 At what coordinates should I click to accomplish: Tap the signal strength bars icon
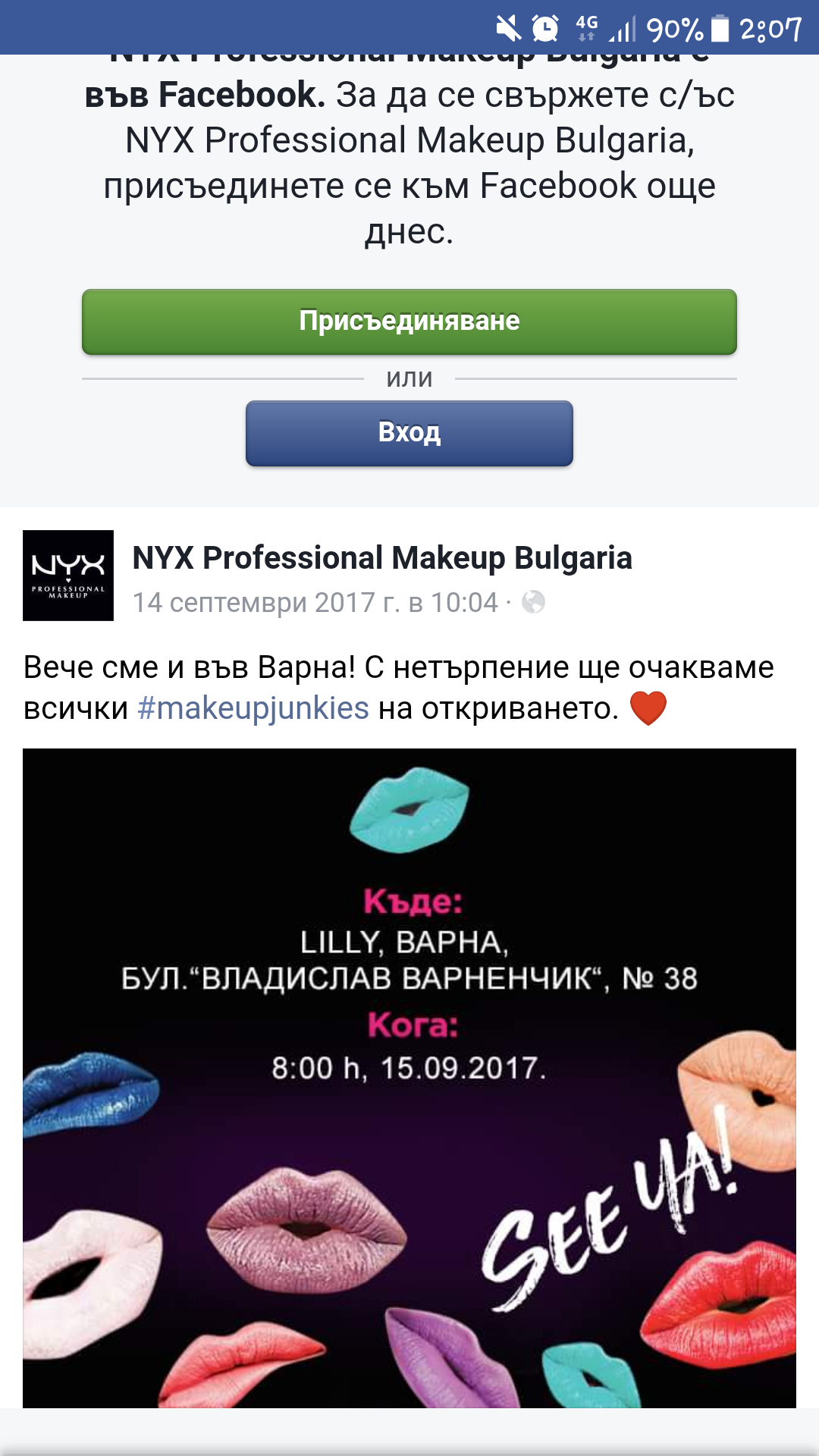point(622,30)
